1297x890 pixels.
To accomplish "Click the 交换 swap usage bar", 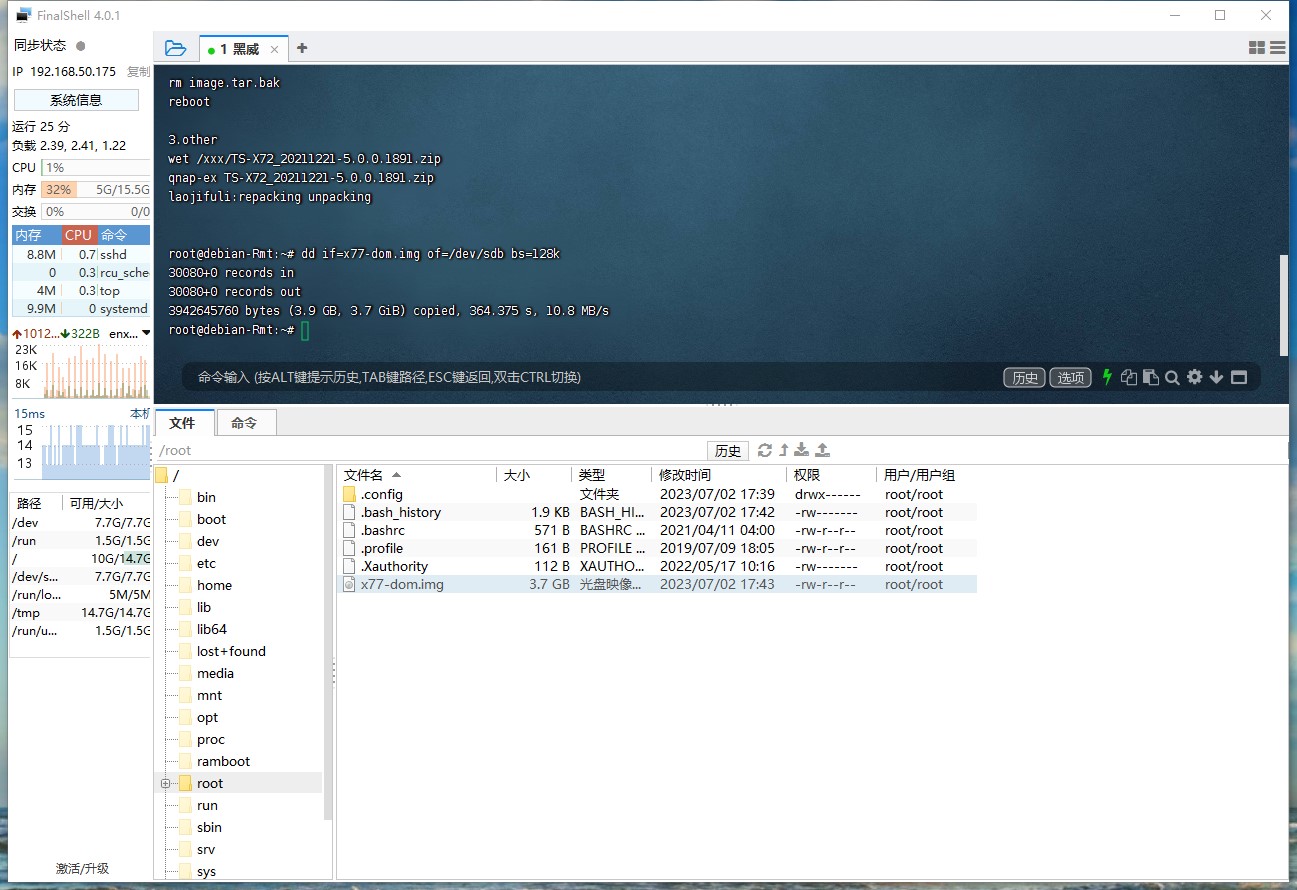I will (x=95, y=211).
